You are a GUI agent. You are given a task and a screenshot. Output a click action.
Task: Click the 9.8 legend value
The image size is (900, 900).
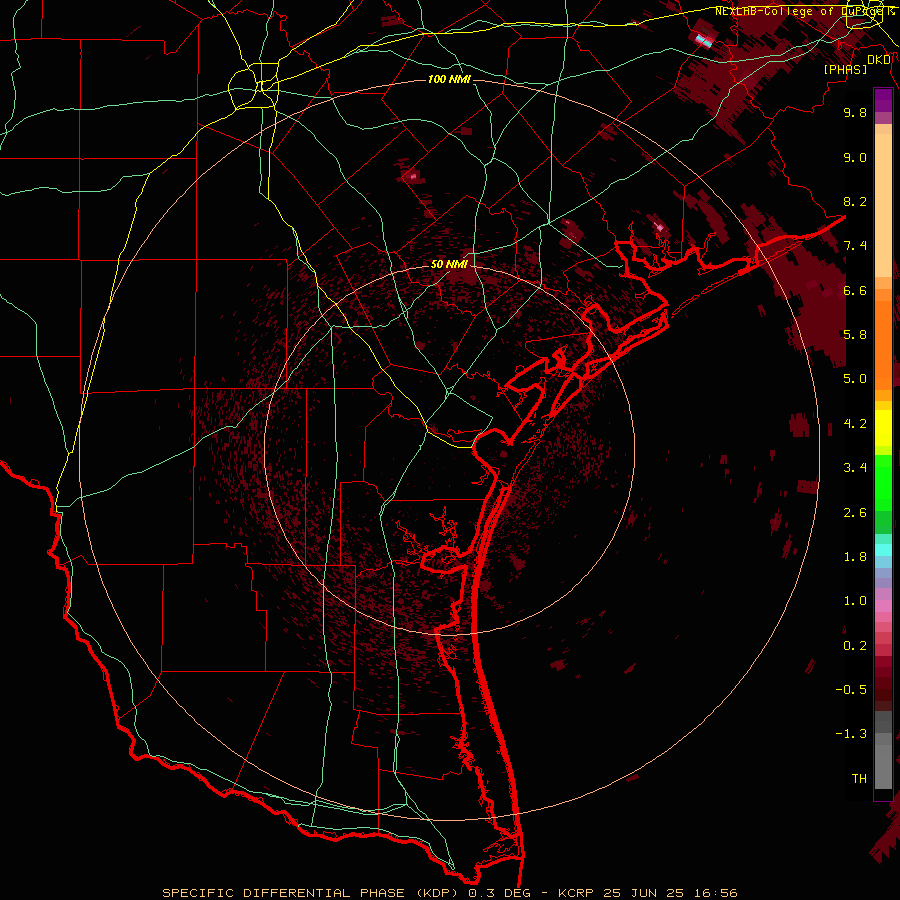point(855,112)
